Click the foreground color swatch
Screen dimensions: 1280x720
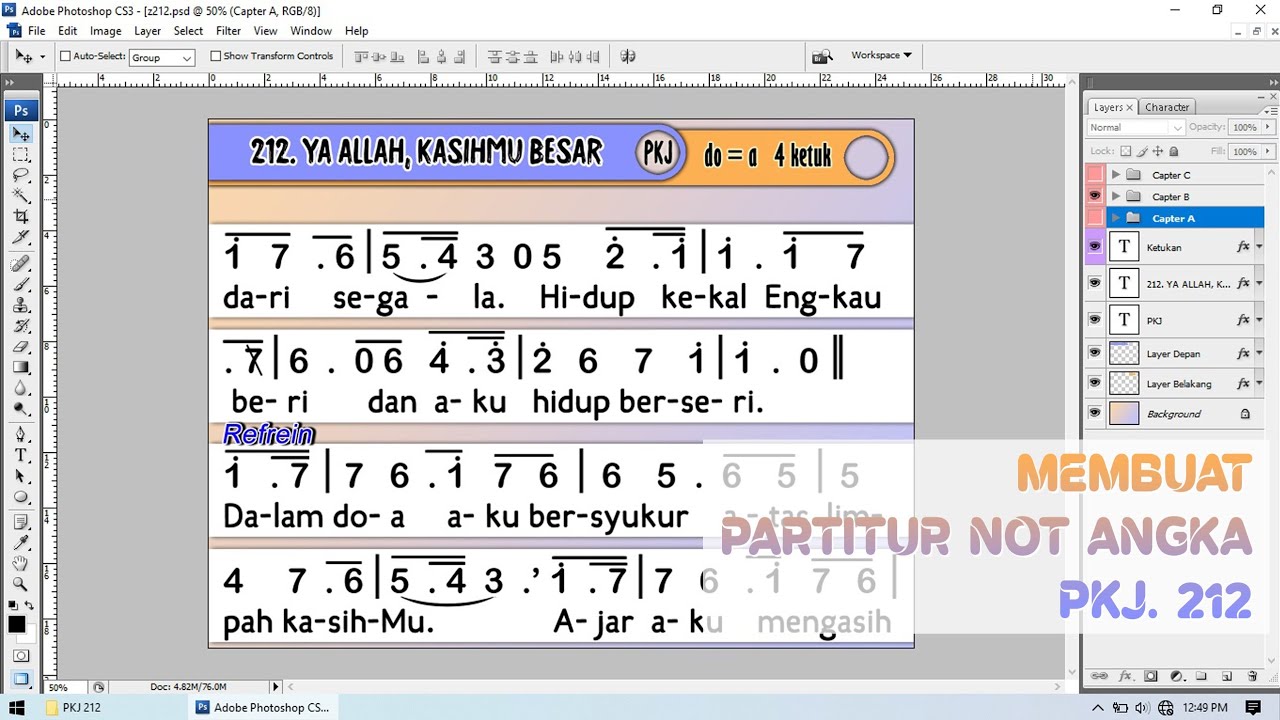coord(17,623)
